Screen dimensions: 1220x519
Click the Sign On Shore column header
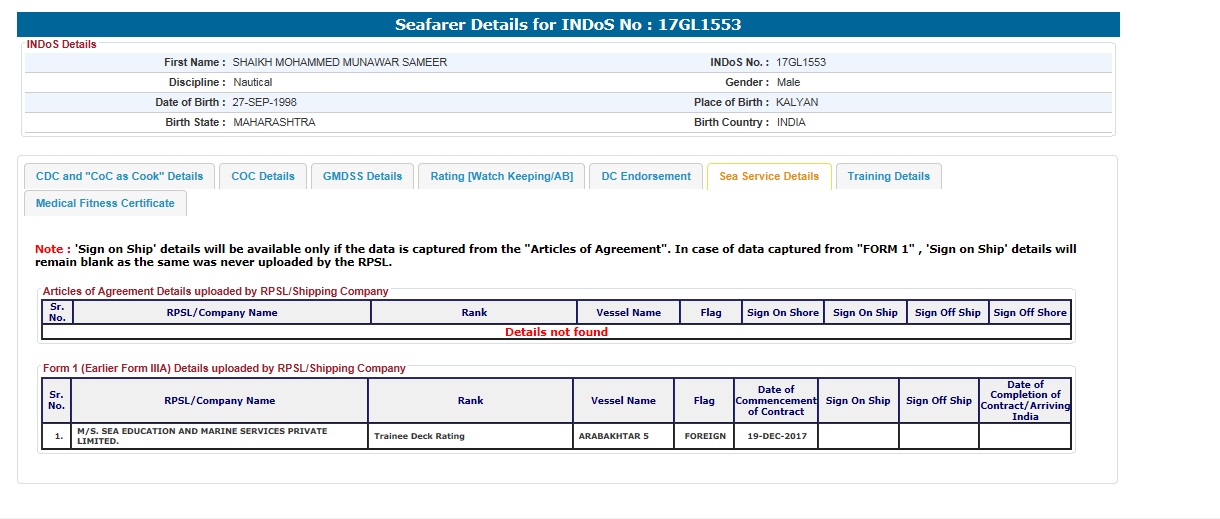[783, 312]
